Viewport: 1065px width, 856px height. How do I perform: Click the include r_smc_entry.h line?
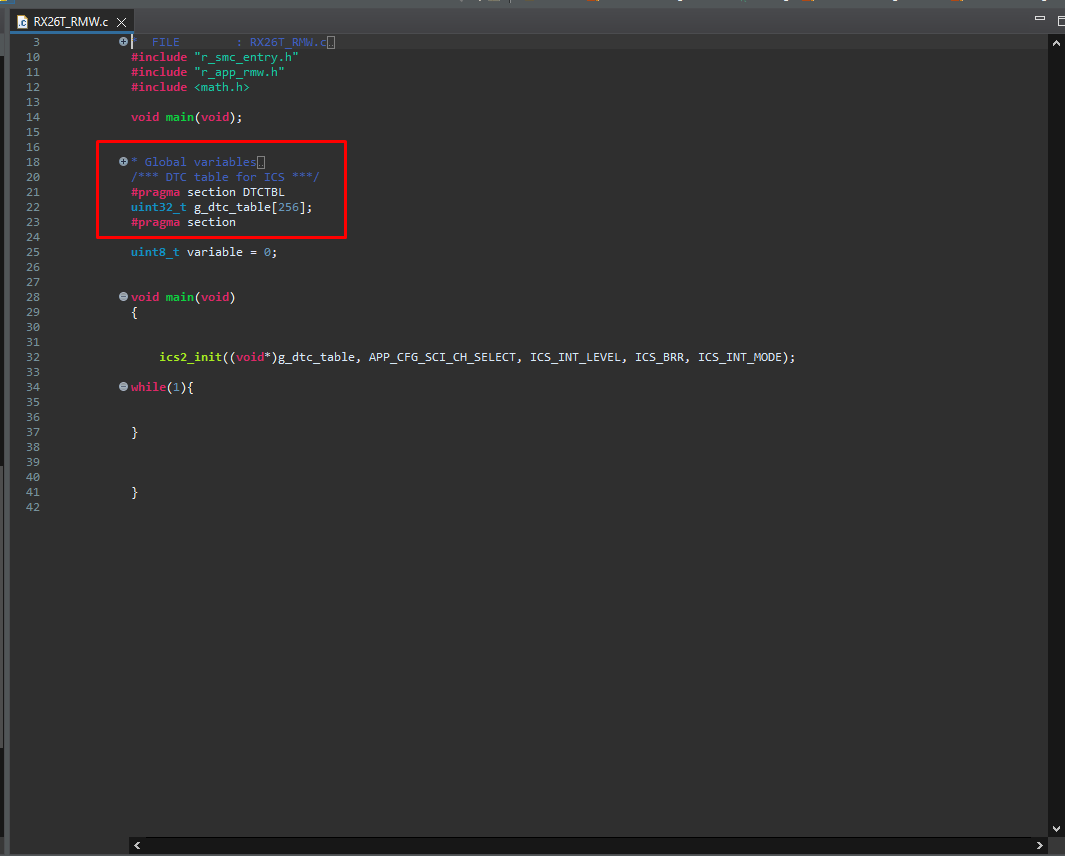pos(210,56)
